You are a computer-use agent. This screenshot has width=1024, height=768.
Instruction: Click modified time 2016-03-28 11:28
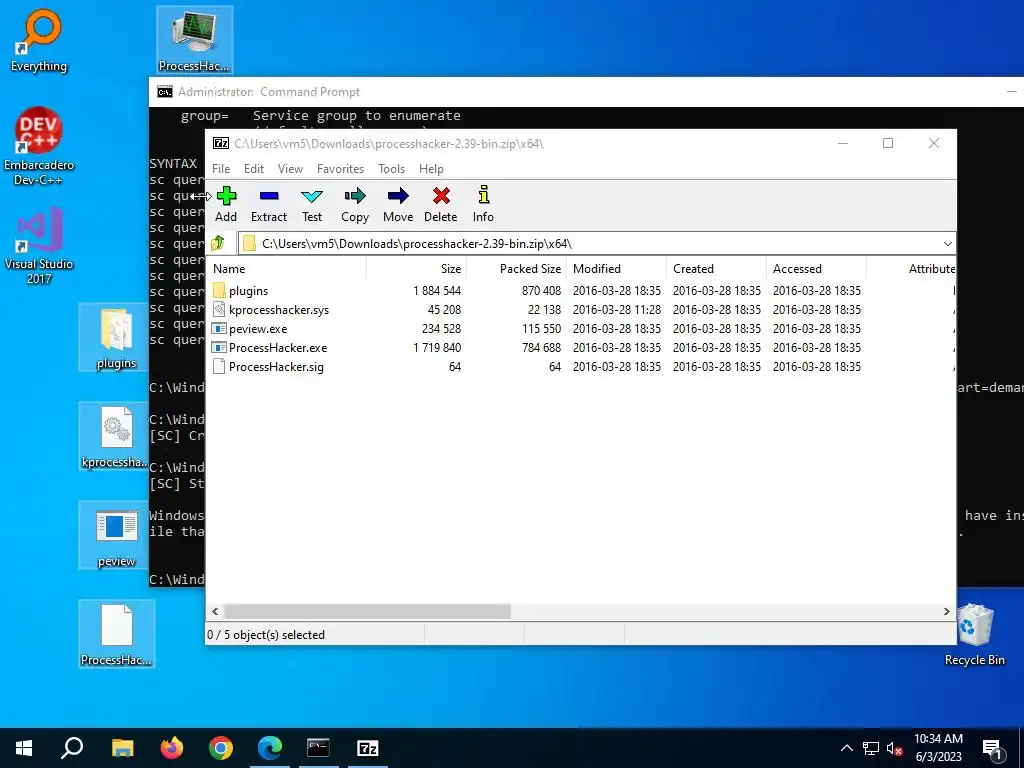click(x=616, y=310)
